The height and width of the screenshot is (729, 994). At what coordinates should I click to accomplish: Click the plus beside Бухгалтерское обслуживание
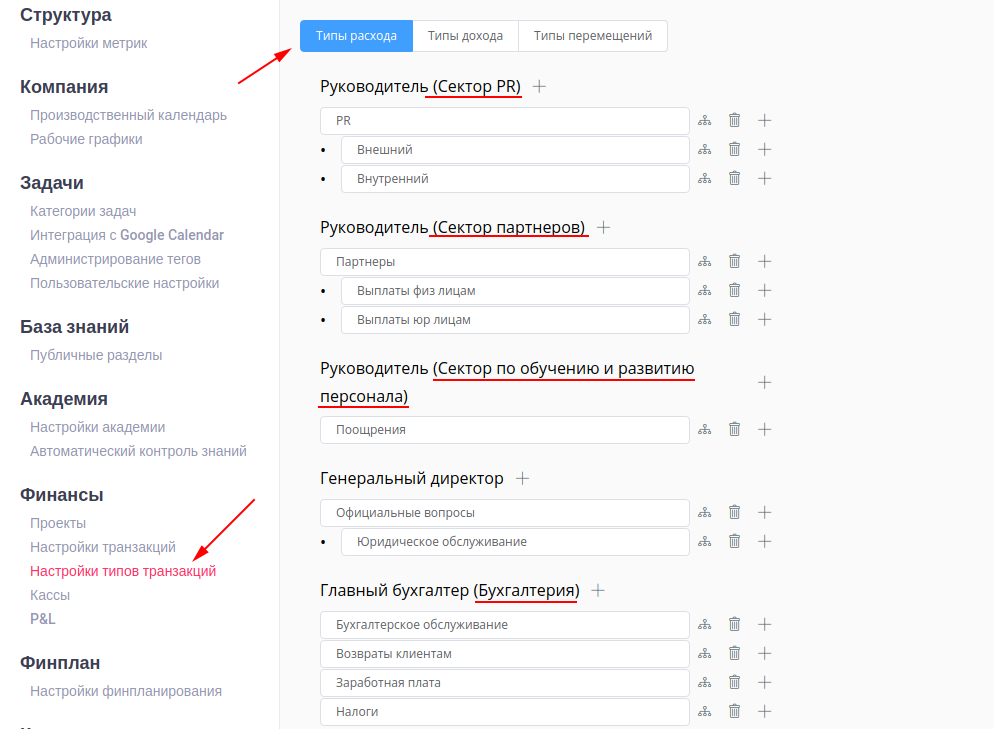tap(764, 624)
